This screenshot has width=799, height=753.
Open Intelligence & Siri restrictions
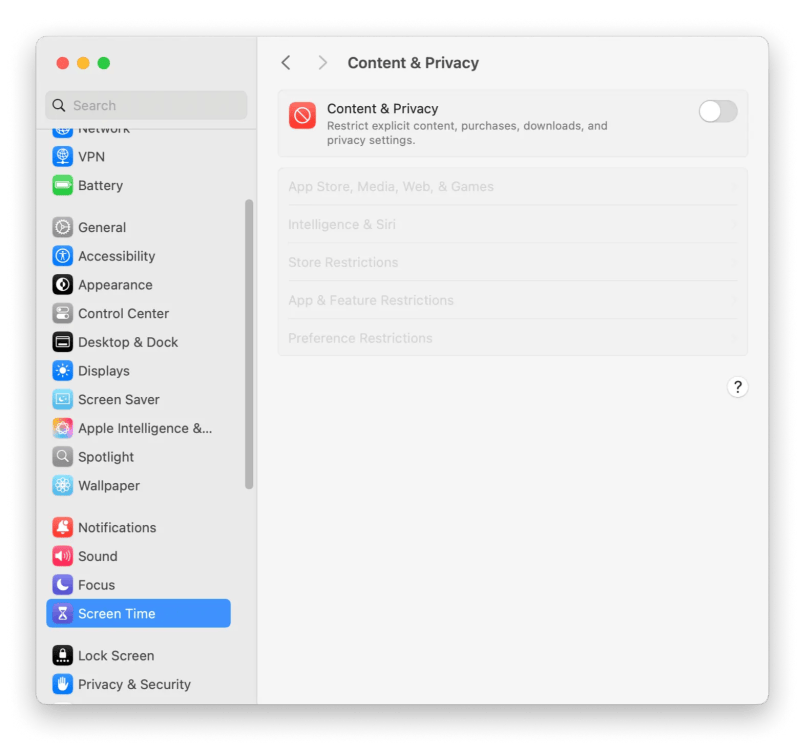point(513,225)
